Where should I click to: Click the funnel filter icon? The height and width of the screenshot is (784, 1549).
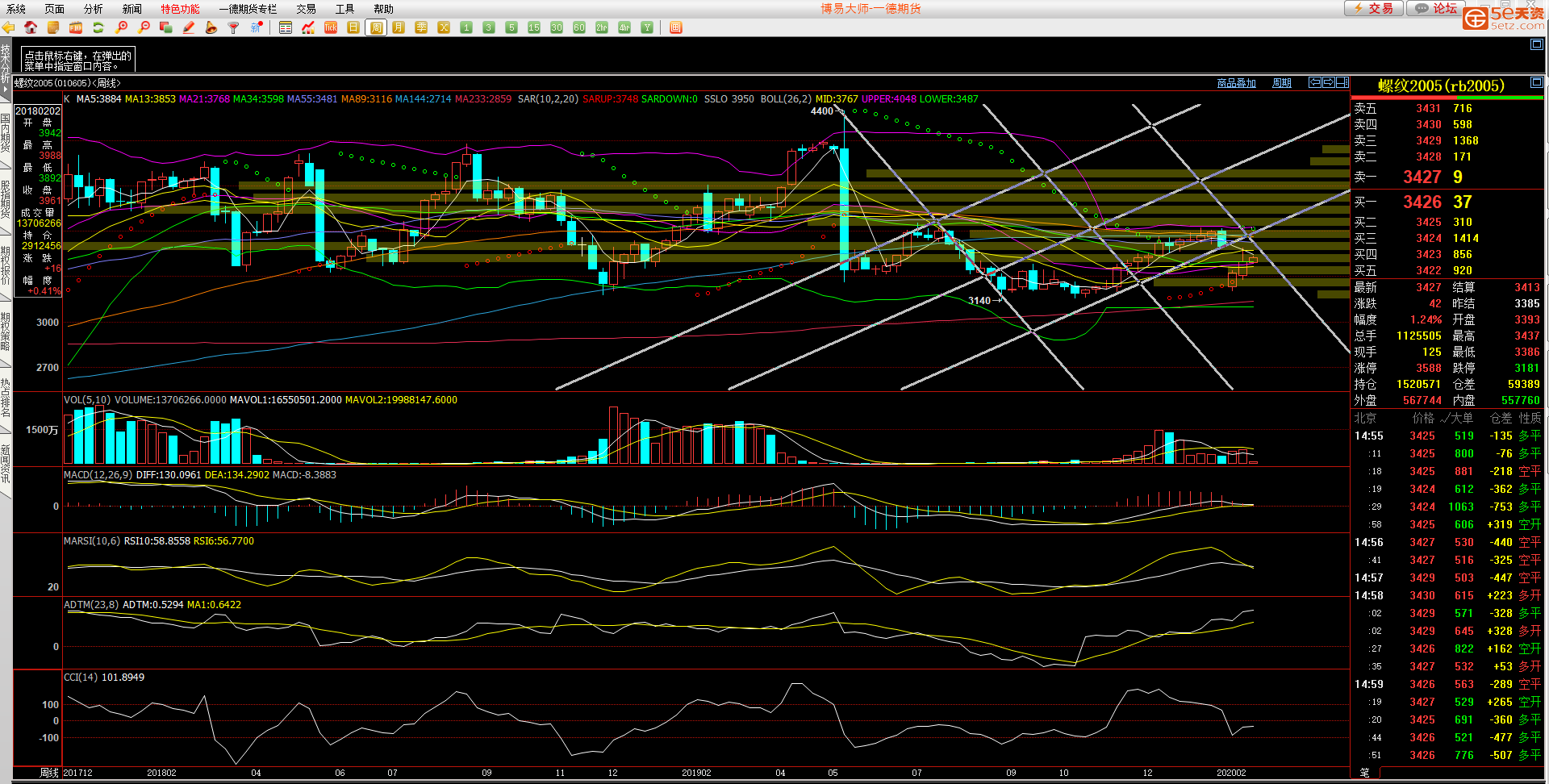click(234, 27)
